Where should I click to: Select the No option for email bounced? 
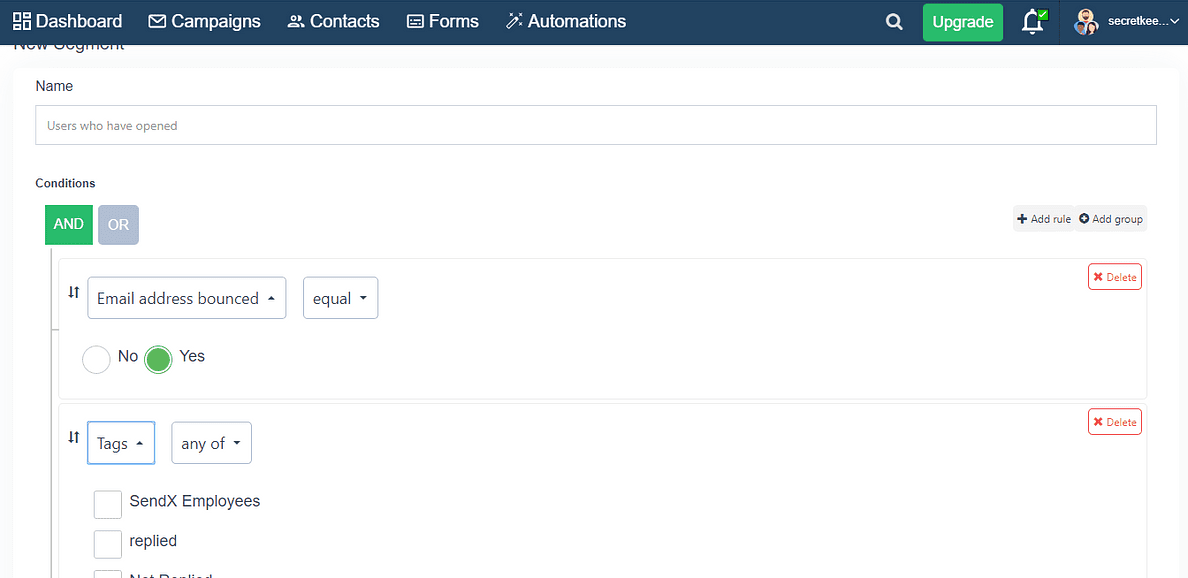[x=96, y=359]
